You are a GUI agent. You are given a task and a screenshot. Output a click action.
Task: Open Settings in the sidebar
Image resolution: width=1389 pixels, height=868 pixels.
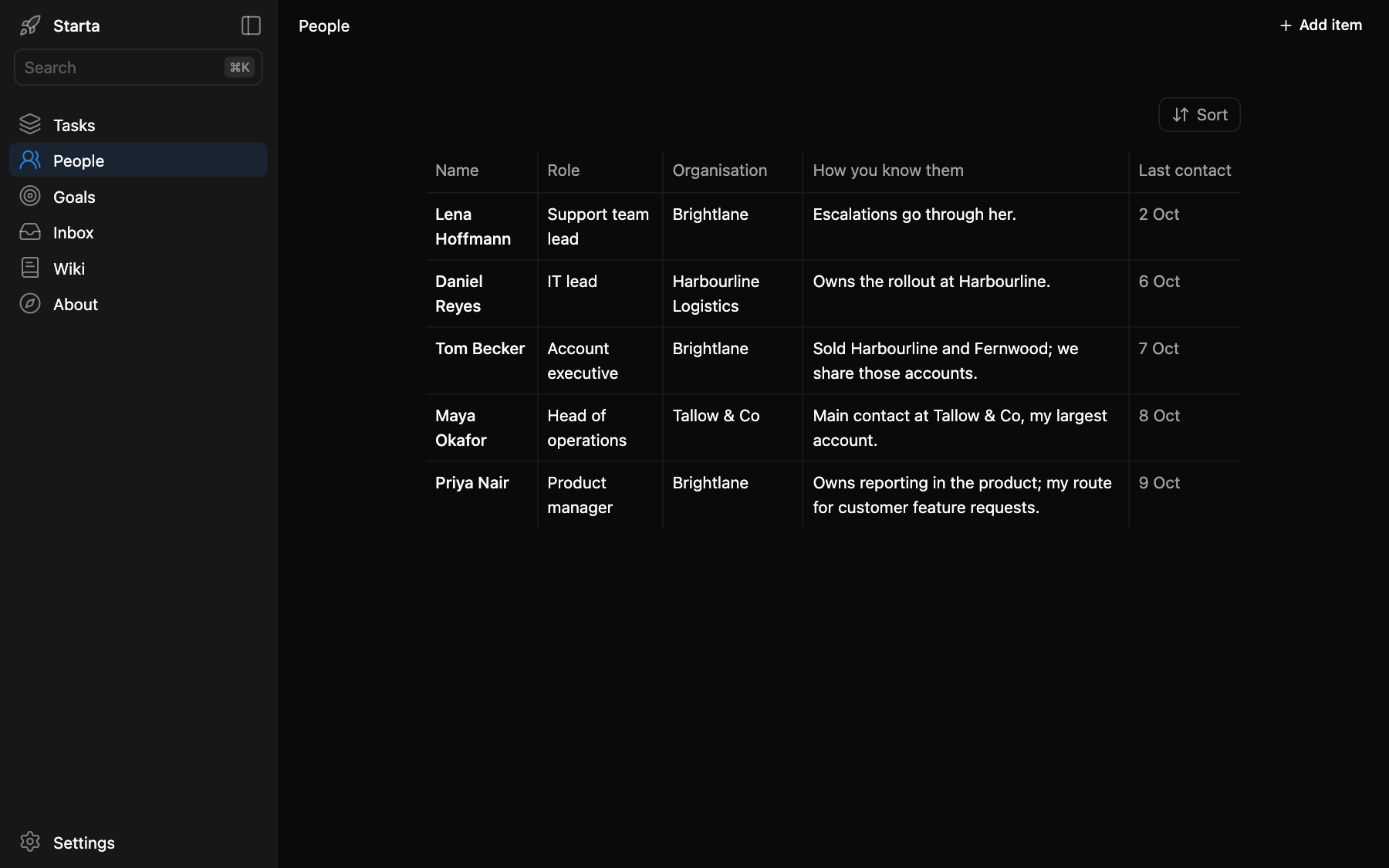(138, 842)
